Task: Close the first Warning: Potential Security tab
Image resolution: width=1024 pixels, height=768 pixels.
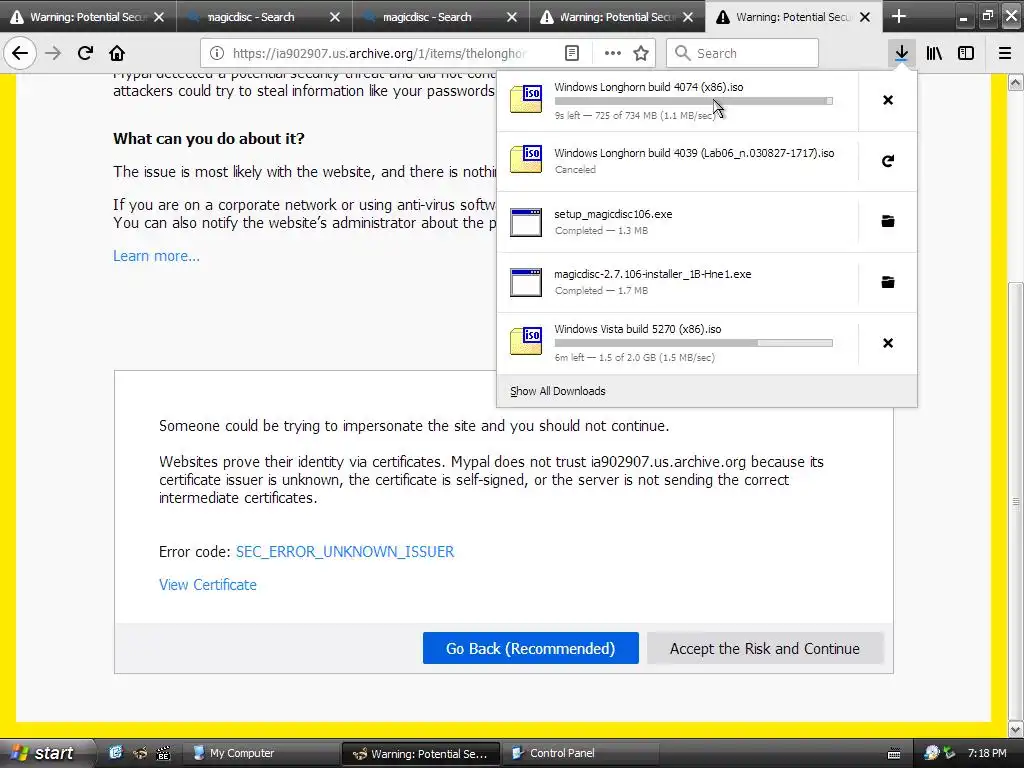Action: pyautogui.click(x=159, y=17)
